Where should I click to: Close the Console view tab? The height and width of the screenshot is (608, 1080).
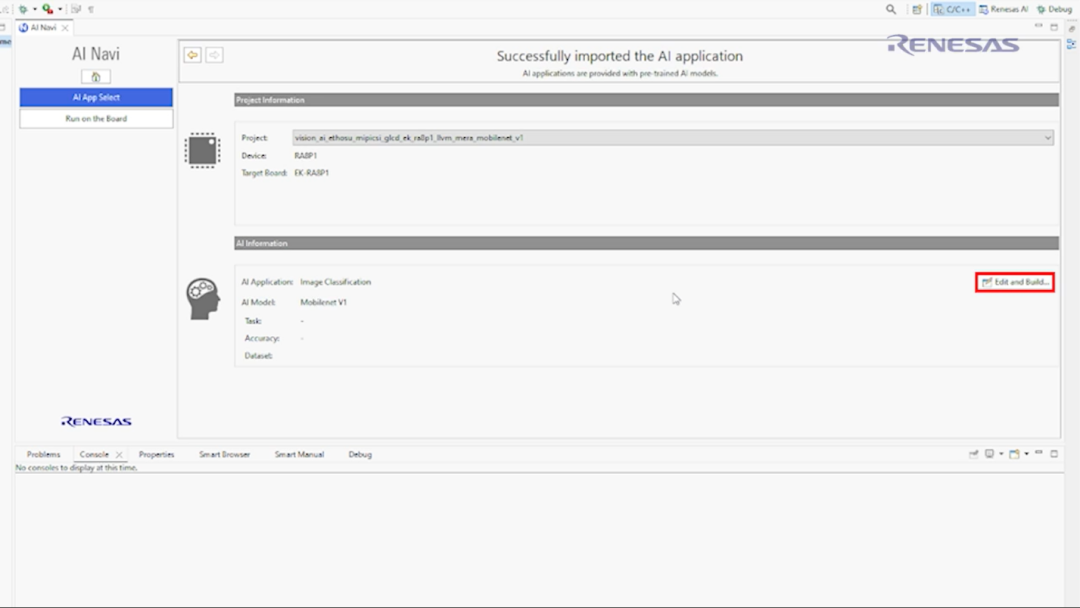(119, 454)
